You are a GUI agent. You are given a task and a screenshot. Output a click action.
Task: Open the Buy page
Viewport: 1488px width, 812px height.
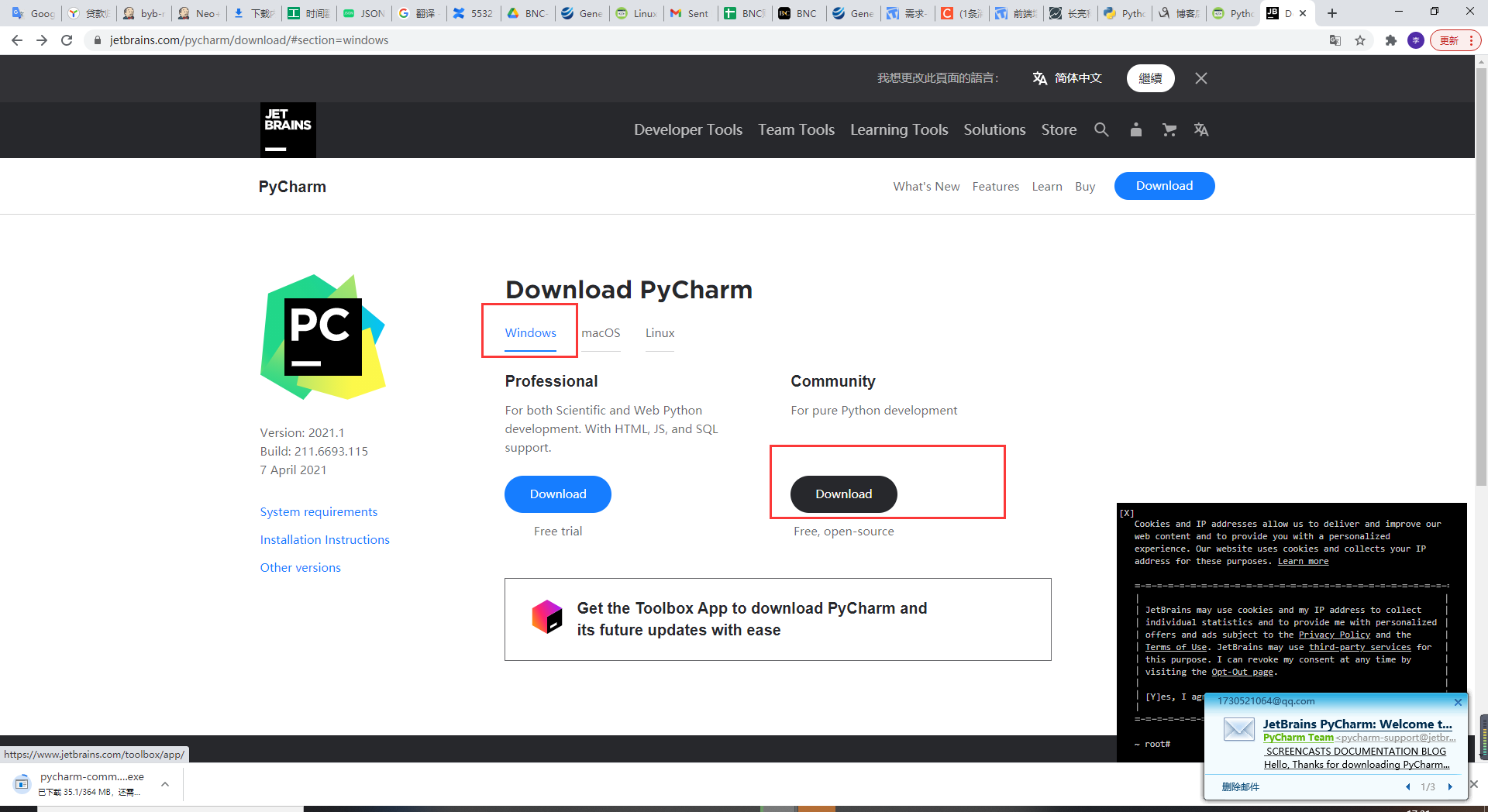pos(1085,187)
